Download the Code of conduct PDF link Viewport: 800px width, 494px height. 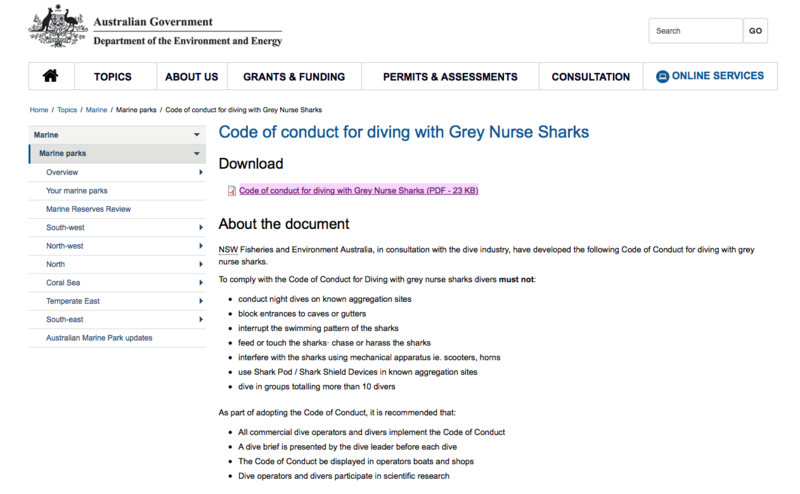(x=358, y=190)
